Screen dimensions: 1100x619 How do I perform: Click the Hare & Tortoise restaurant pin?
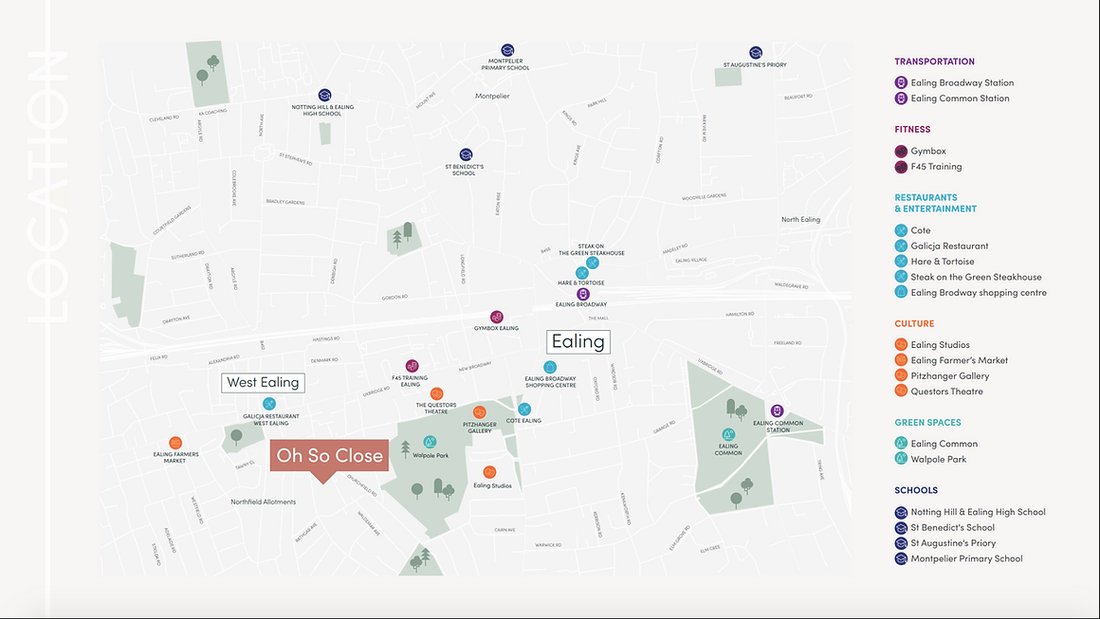click(581, 270)
